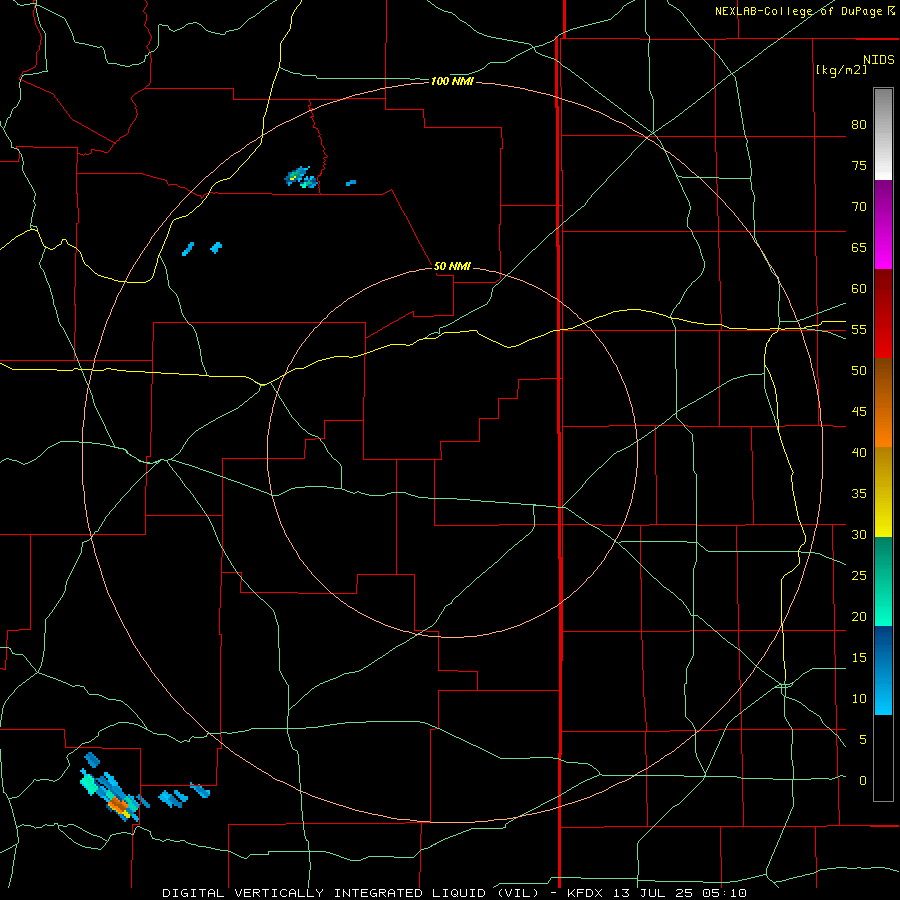Click the 65 value on VIL scale
This screenshot has width=900, height=900.
coord(859,247)
